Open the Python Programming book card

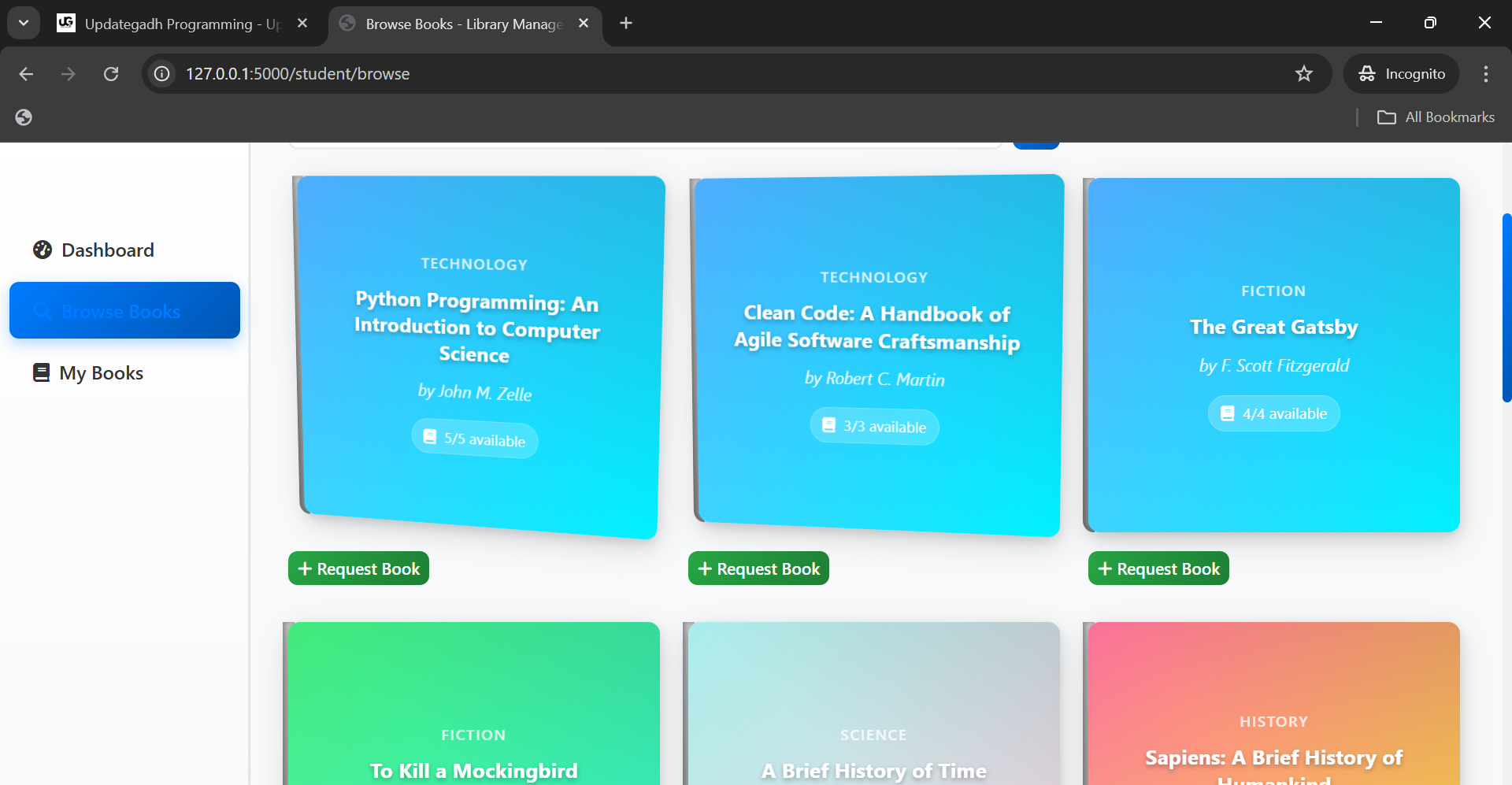(479, 357)
